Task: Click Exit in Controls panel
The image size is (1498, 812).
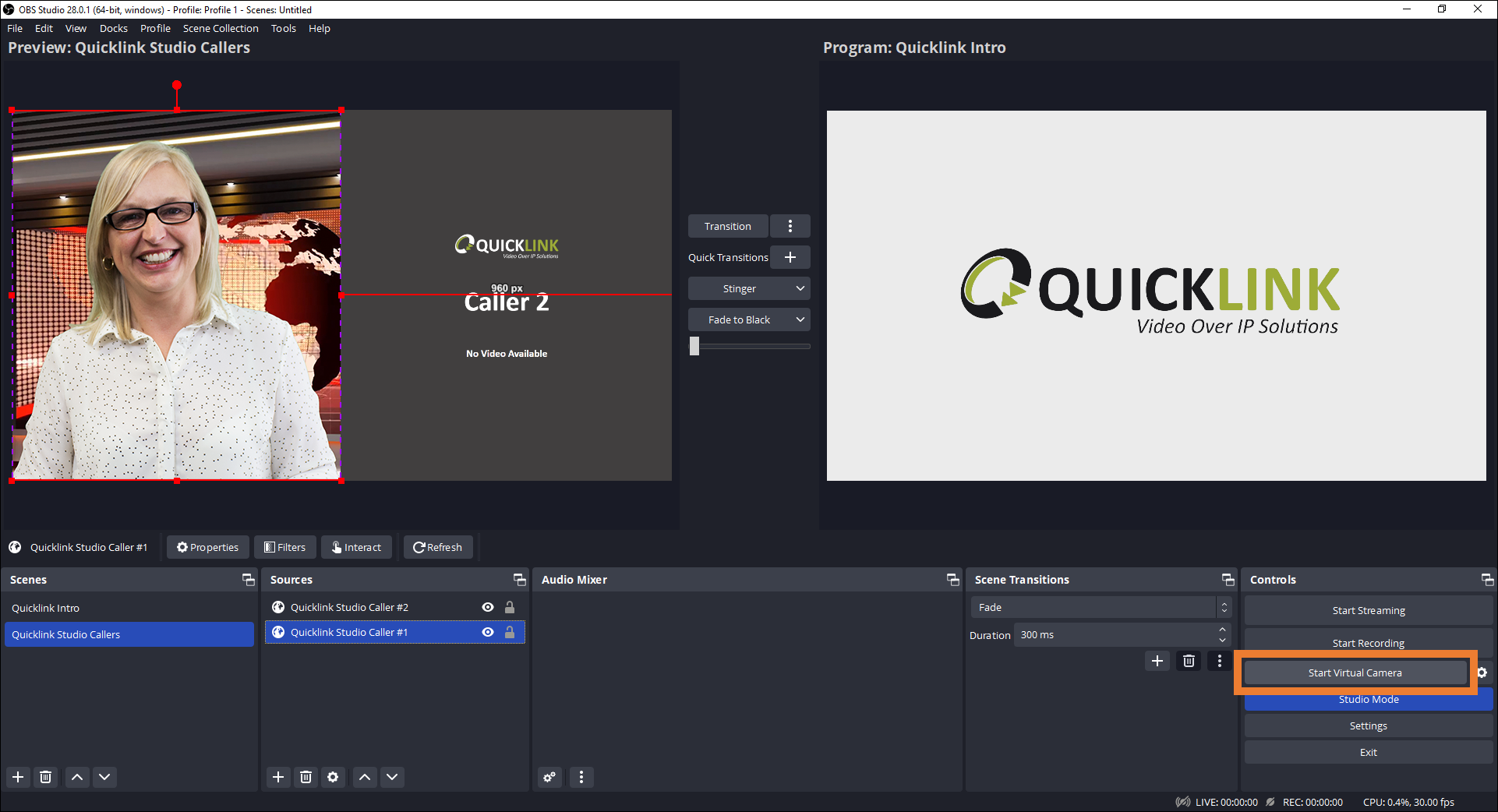Action: [1369, 752]
